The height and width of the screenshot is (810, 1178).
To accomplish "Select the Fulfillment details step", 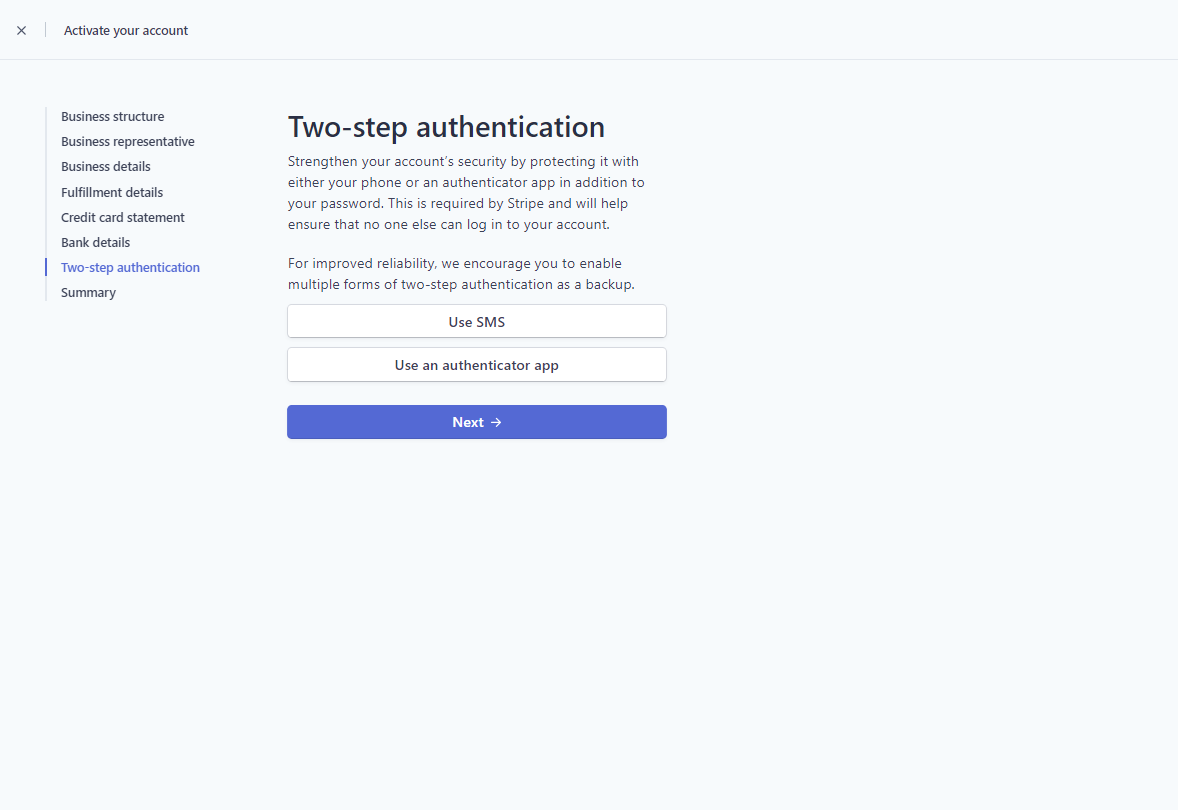I will [112, 191].
